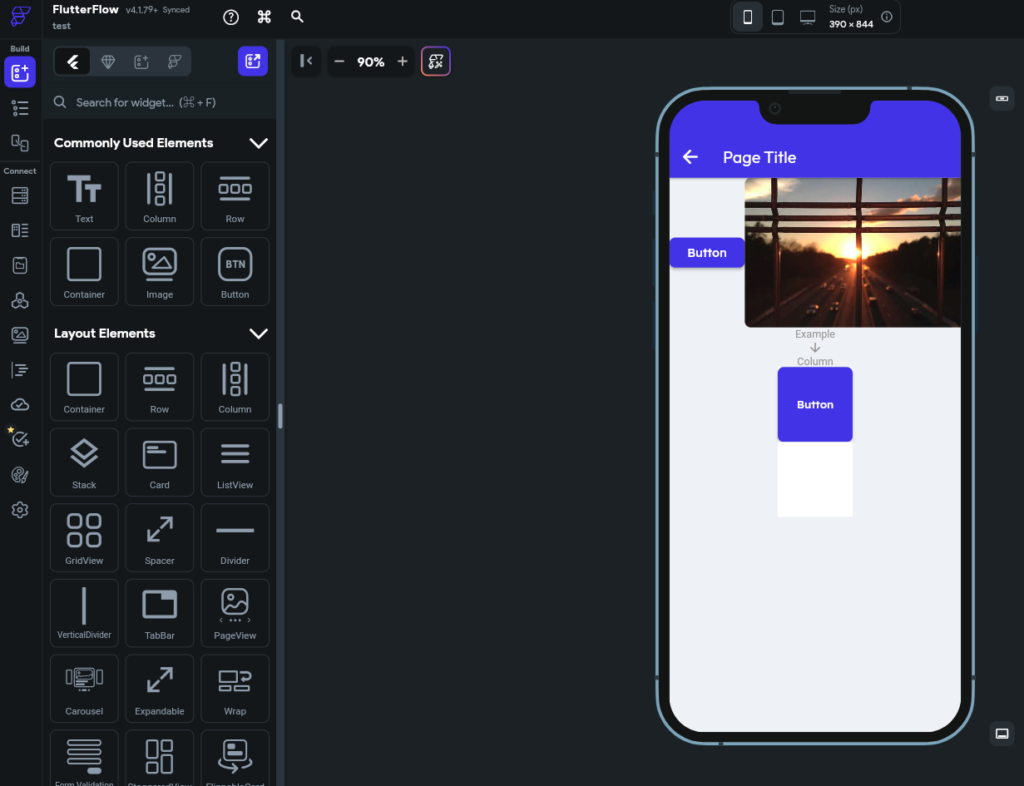Select the Stack layout widget
This screenshot has height=786, width=1024.
click(84, 461)
